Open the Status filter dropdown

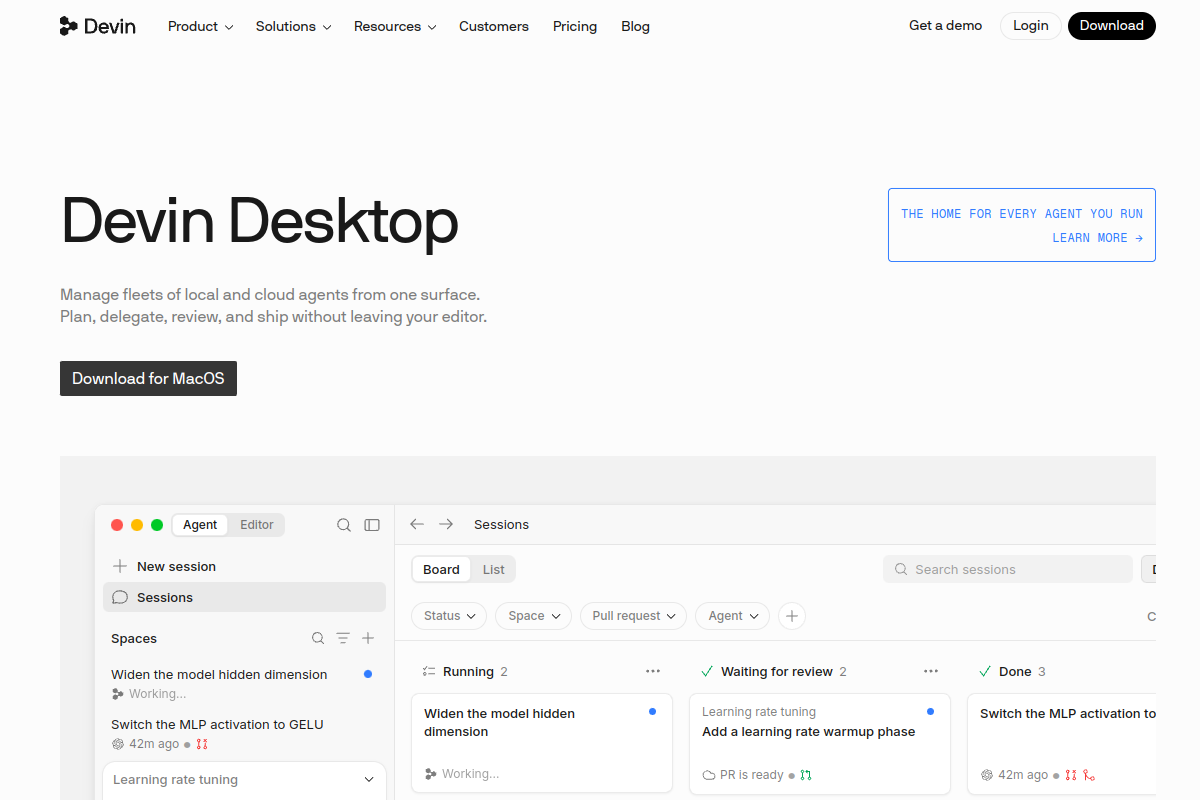pos(449,616)
